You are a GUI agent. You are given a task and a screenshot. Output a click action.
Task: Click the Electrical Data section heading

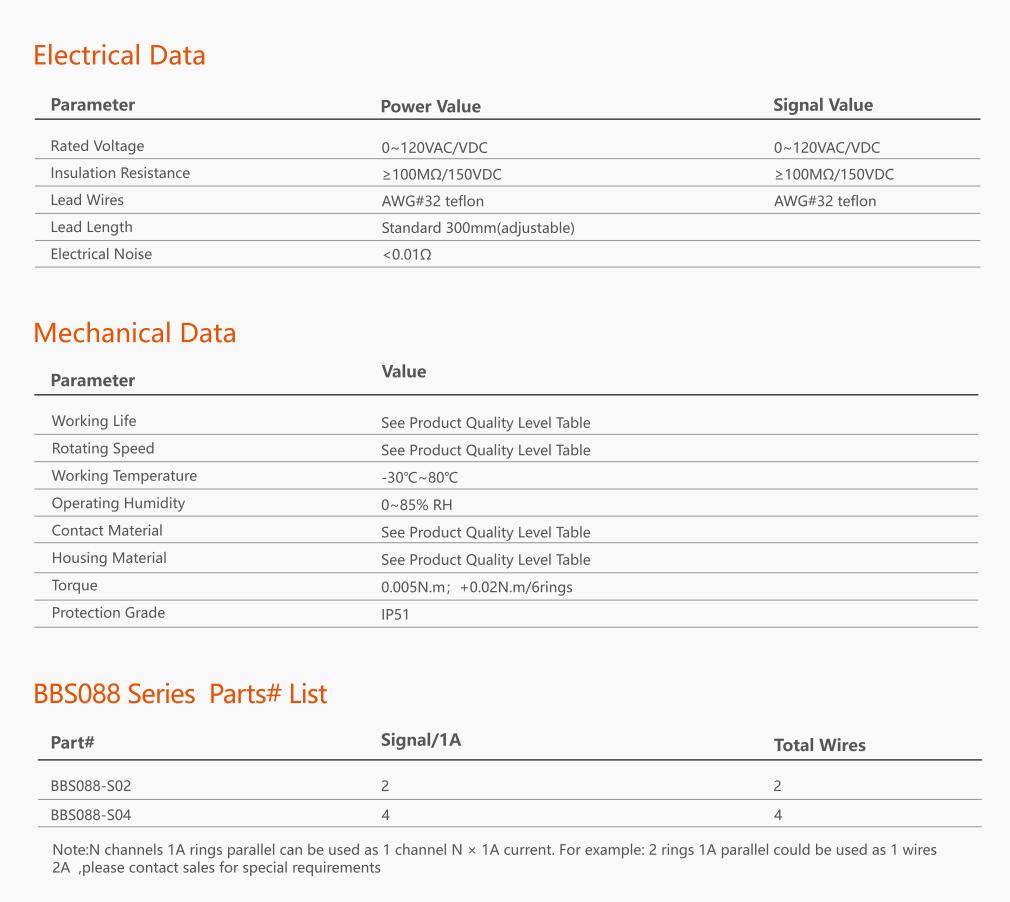pos(119,55)
